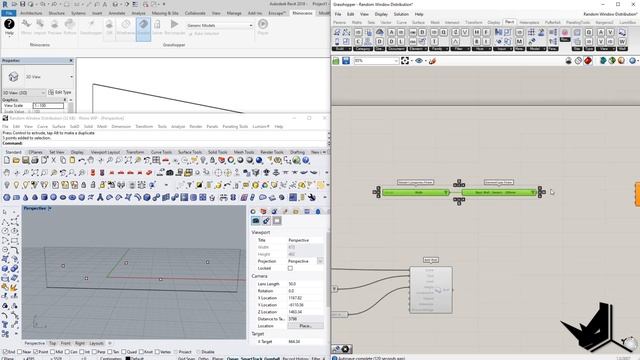Screen dimensions: 640x360
Task: Toggle the End osnap checkbox
Action: (5, 352)
